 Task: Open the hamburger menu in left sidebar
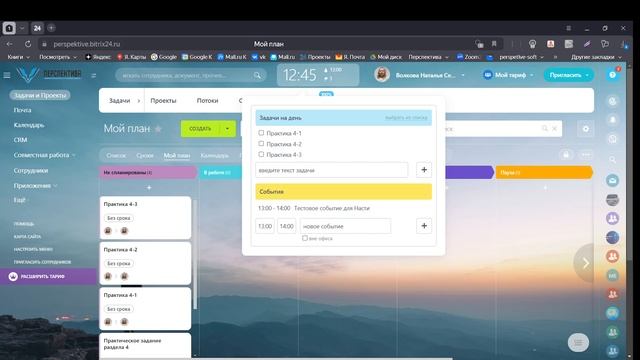click(x=7, y=75)
